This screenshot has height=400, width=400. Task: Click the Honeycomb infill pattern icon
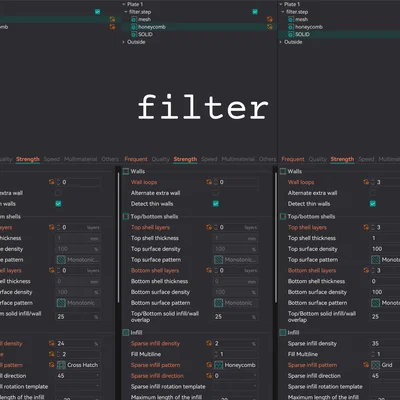point(218,365)
